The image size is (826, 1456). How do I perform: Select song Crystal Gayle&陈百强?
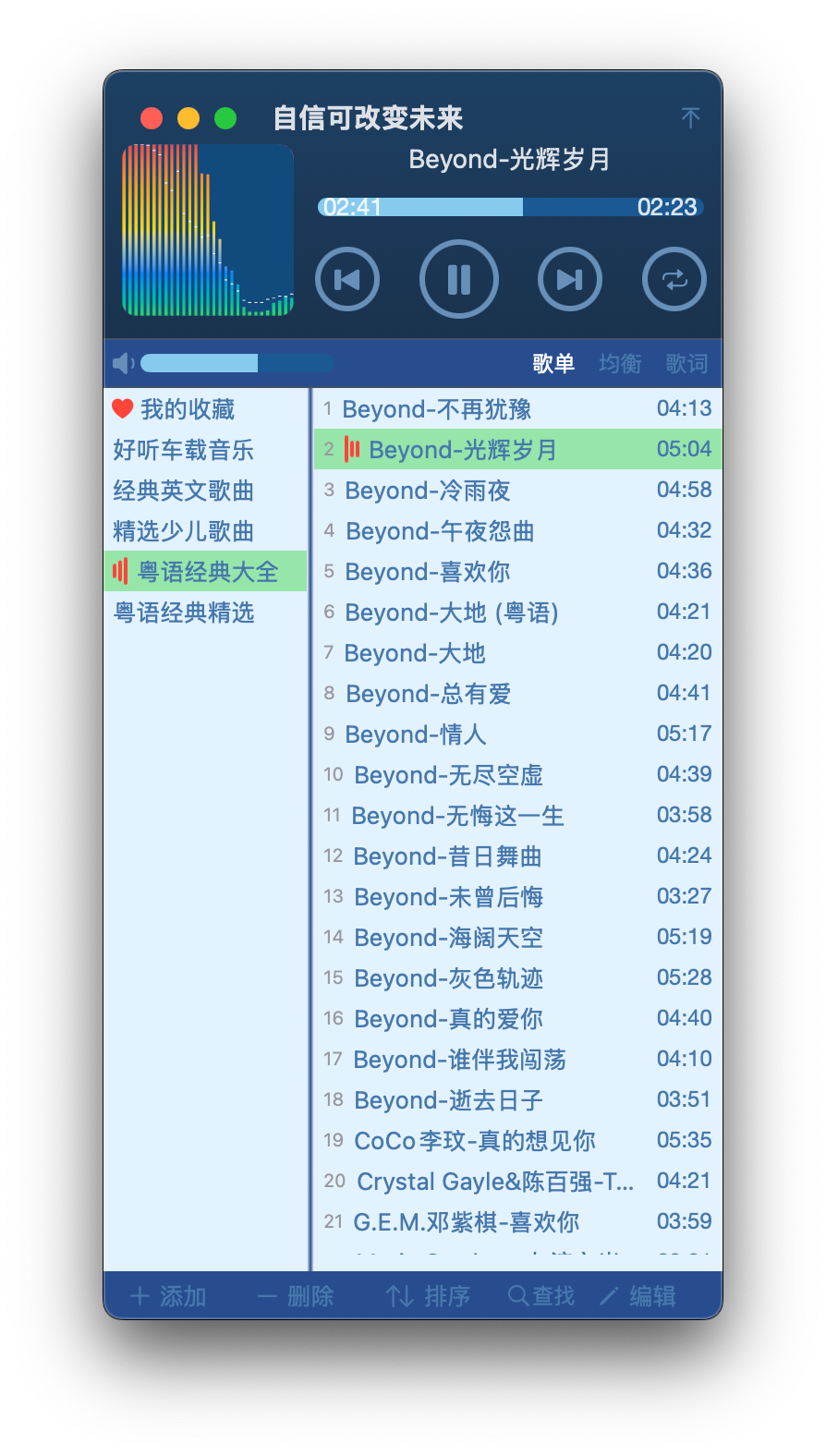point(517,1181)
